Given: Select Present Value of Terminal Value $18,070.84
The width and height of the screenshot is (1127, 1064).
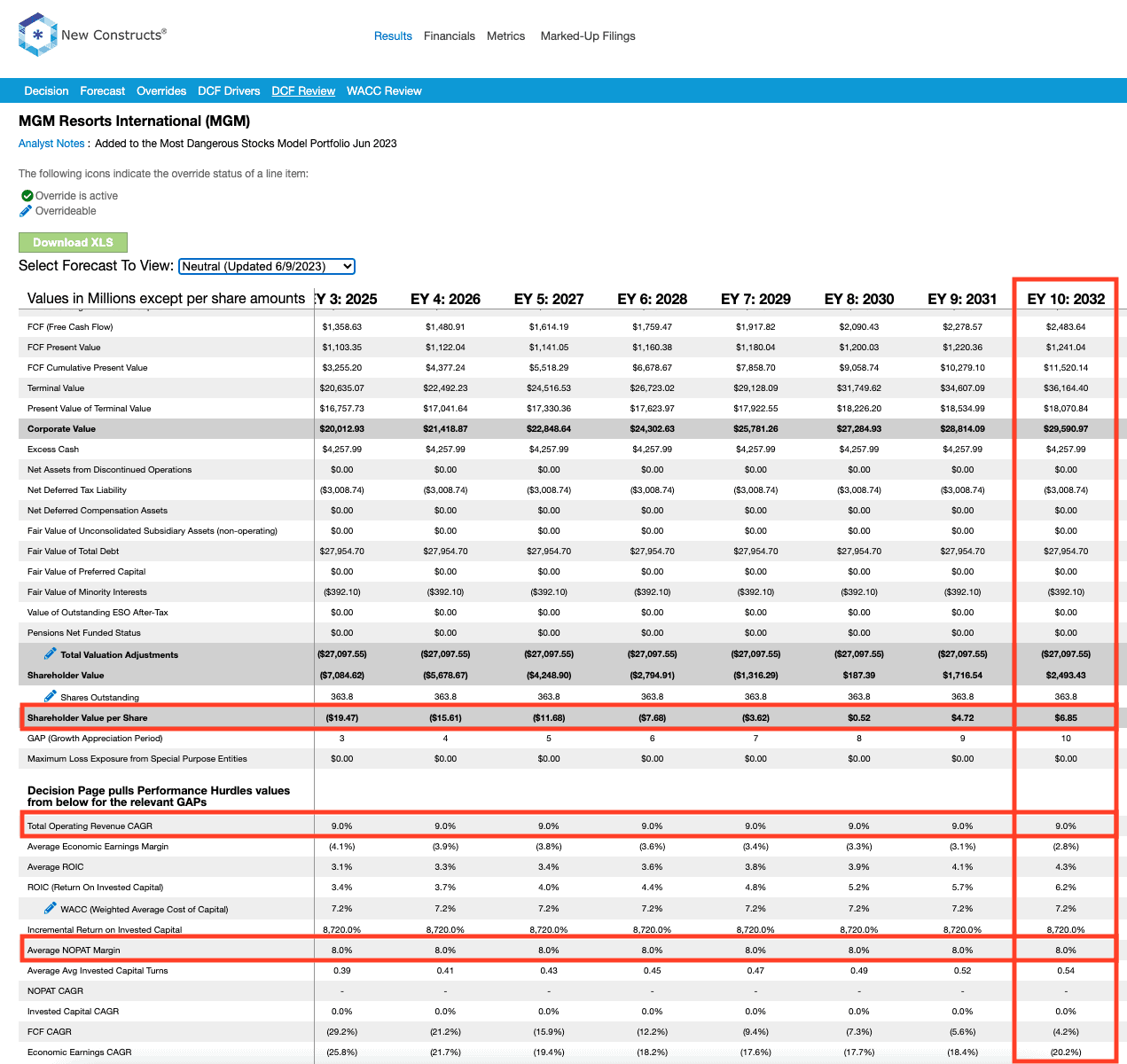Looking at the screenshot, I should point(1066,409).
